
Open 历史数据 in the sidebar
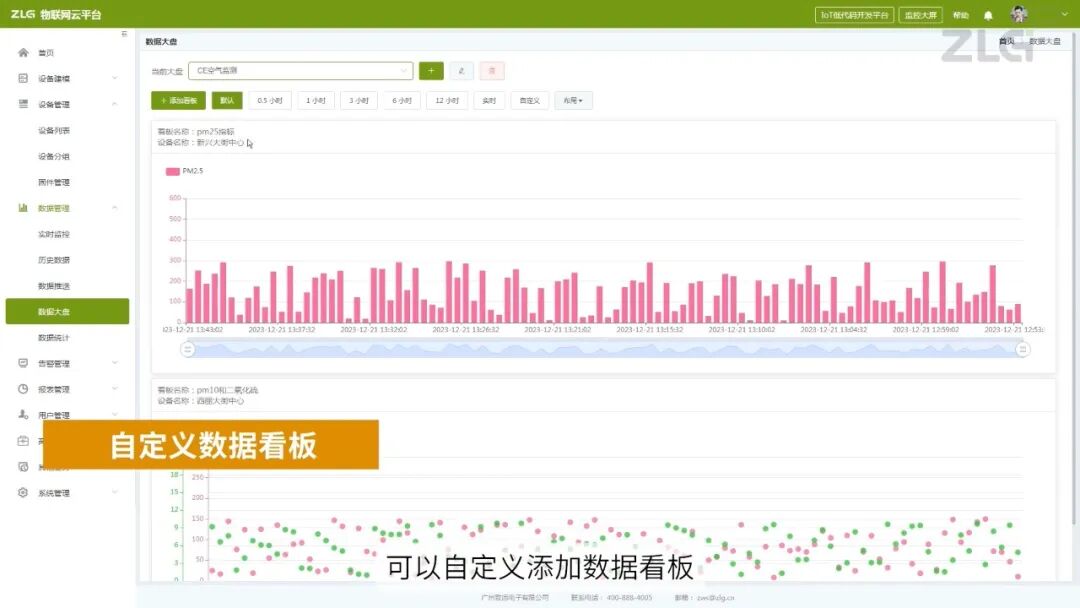pyautogui.click(x=54, y=260)
